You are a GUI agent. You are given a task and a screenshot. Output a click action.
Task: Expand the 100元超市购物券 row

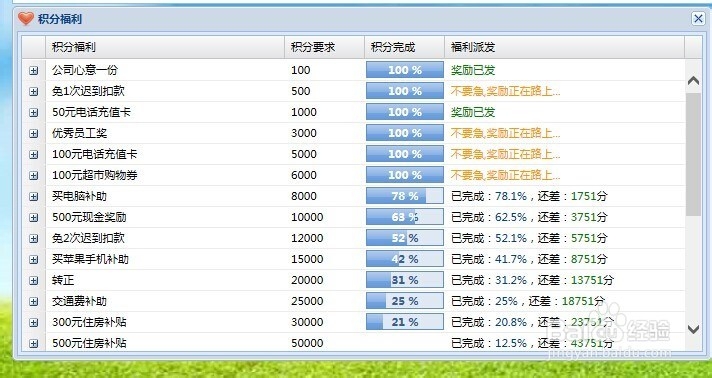pos(34,175)
